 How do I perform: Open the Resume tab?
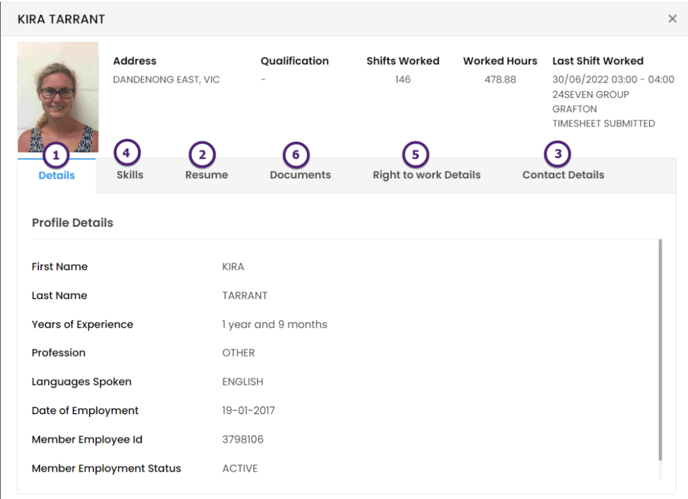click(207, 175)
